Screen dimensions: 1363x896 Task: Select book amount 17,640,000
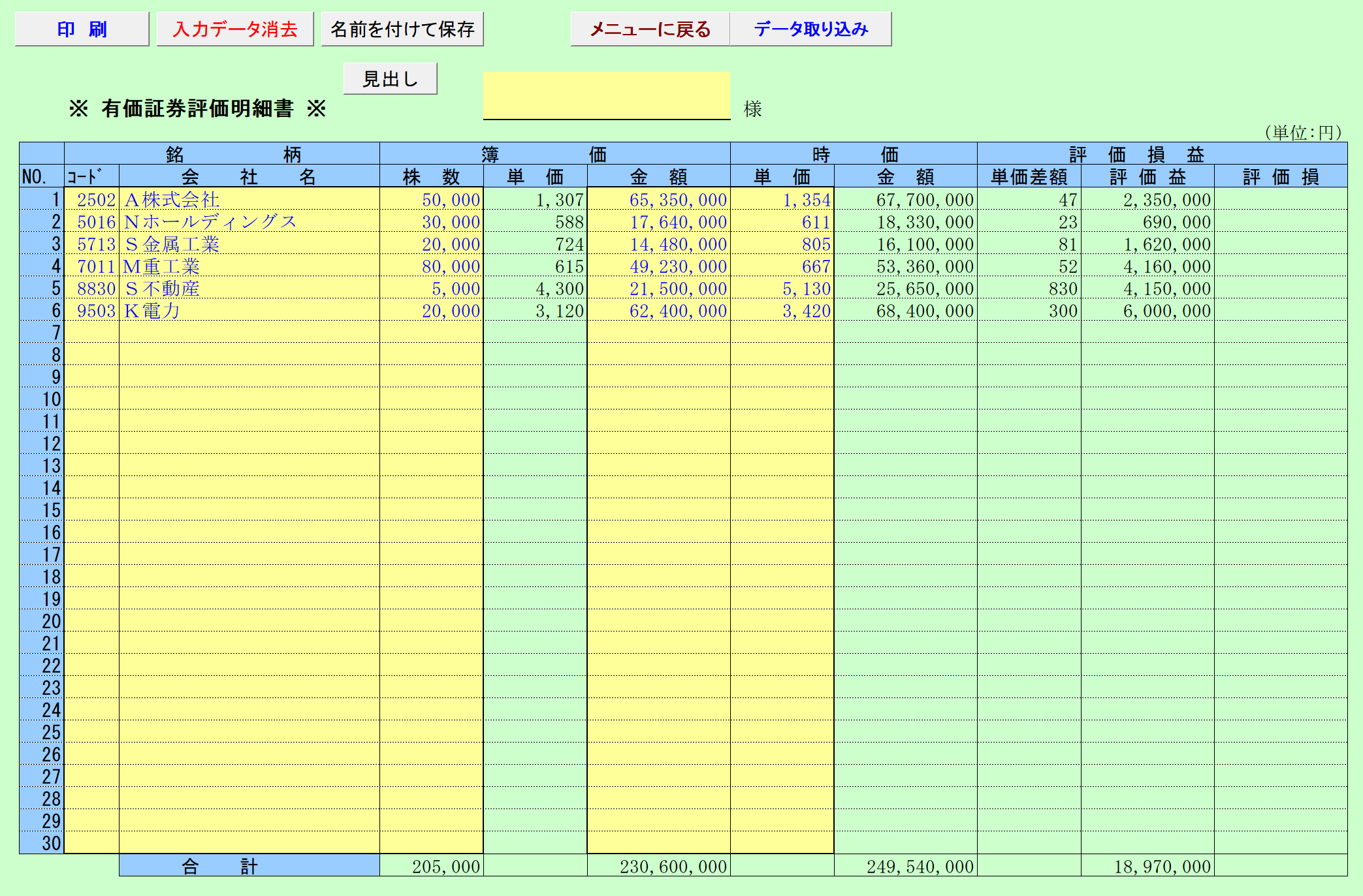[x=658, y=221]
